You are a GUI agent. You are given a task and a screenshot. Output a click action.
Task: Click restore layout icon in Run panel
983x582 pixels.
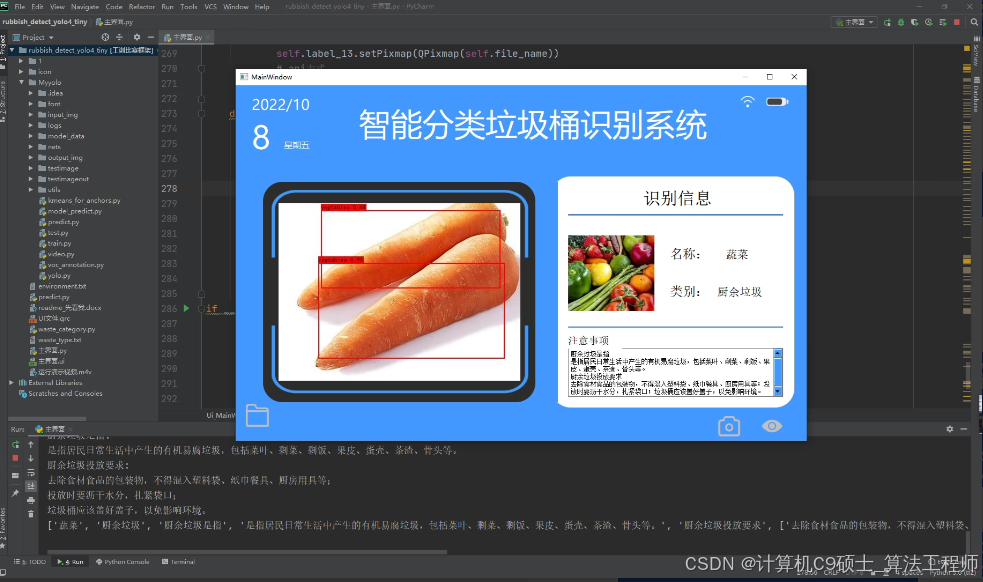(x=15, y=475)
